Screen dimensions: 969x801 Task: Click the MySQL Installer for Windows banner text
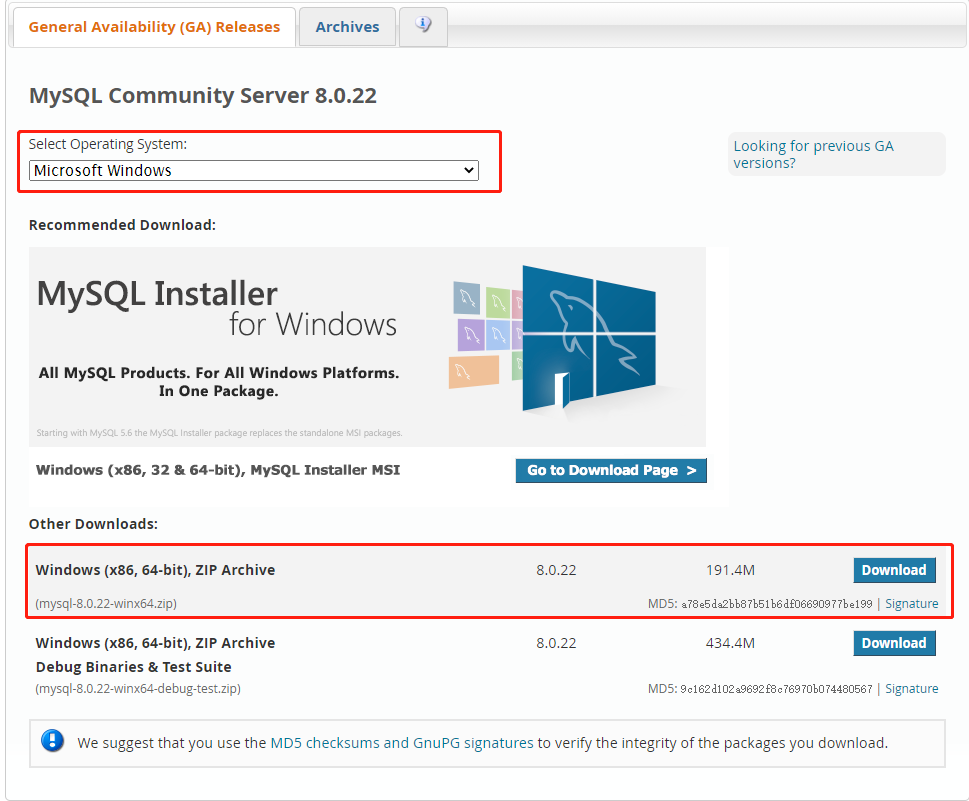216,308
